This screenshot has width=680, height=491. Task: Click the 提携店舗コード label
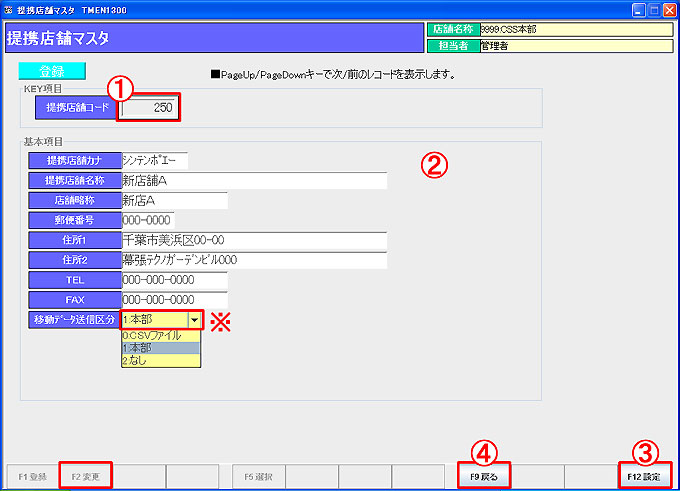pos(76,108)
